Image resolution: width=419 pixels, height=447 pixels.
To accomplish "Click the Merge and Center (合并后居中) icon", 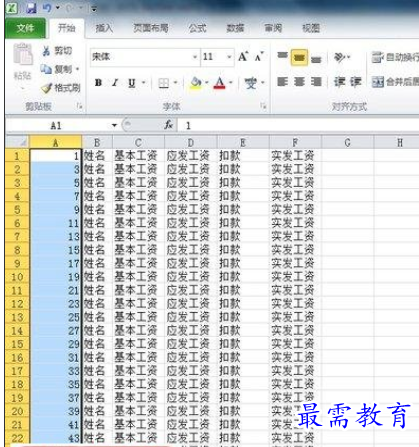I will (x=378, y=82).
